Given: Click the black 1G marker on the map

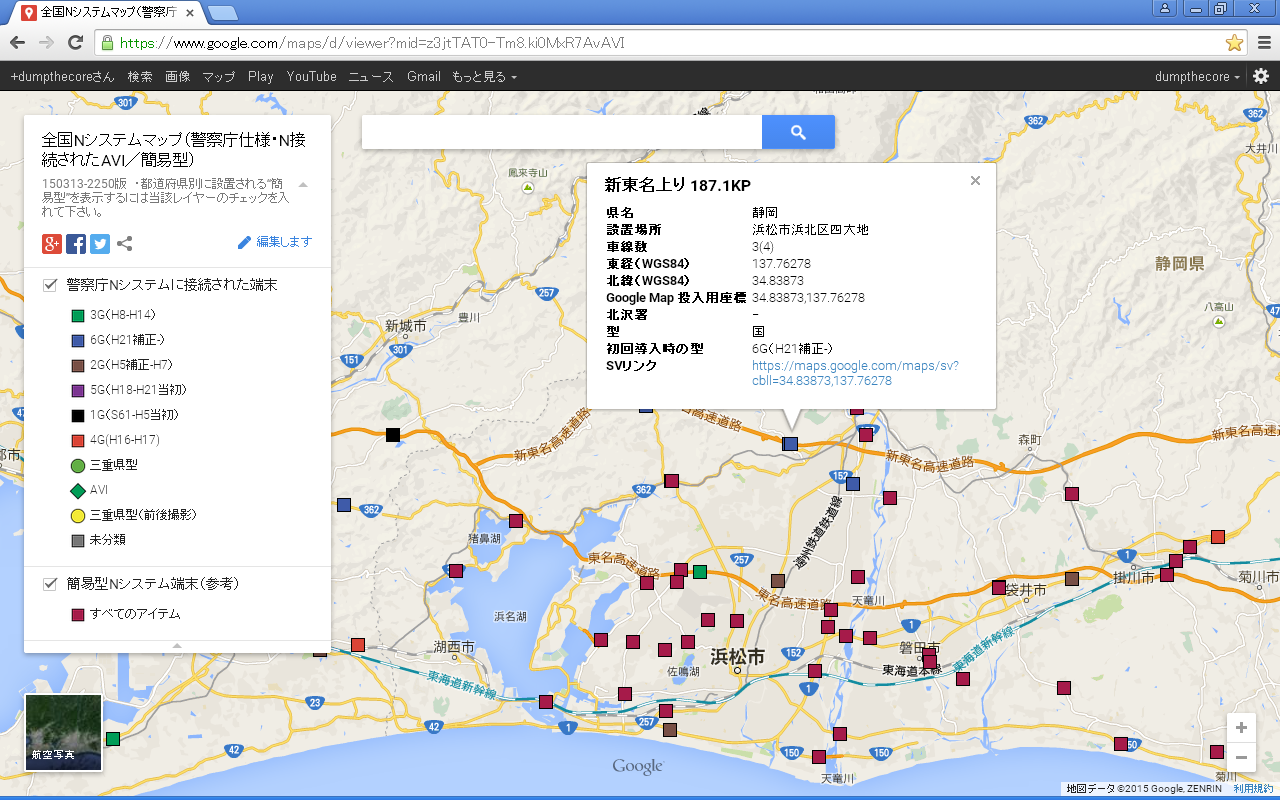Looking at the screenshot, I should (393, 434).
